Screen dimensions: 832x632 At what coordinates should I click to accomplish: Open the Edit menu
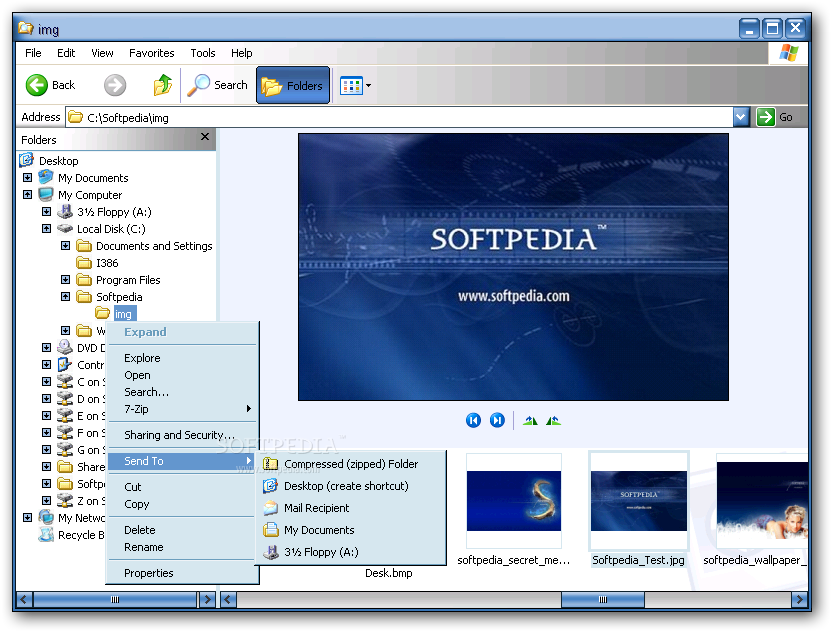(x=66, y=53)
